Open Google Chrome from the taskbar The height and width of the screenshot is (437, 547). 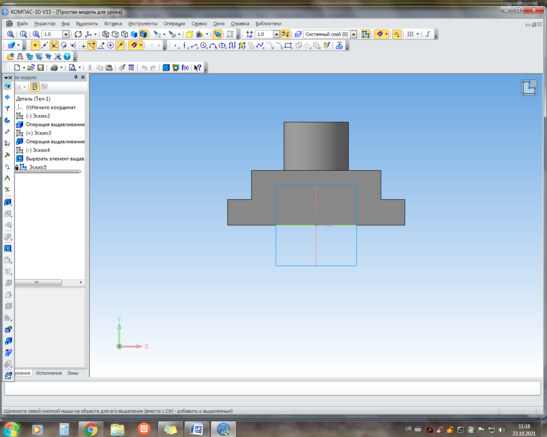(91, 429)
